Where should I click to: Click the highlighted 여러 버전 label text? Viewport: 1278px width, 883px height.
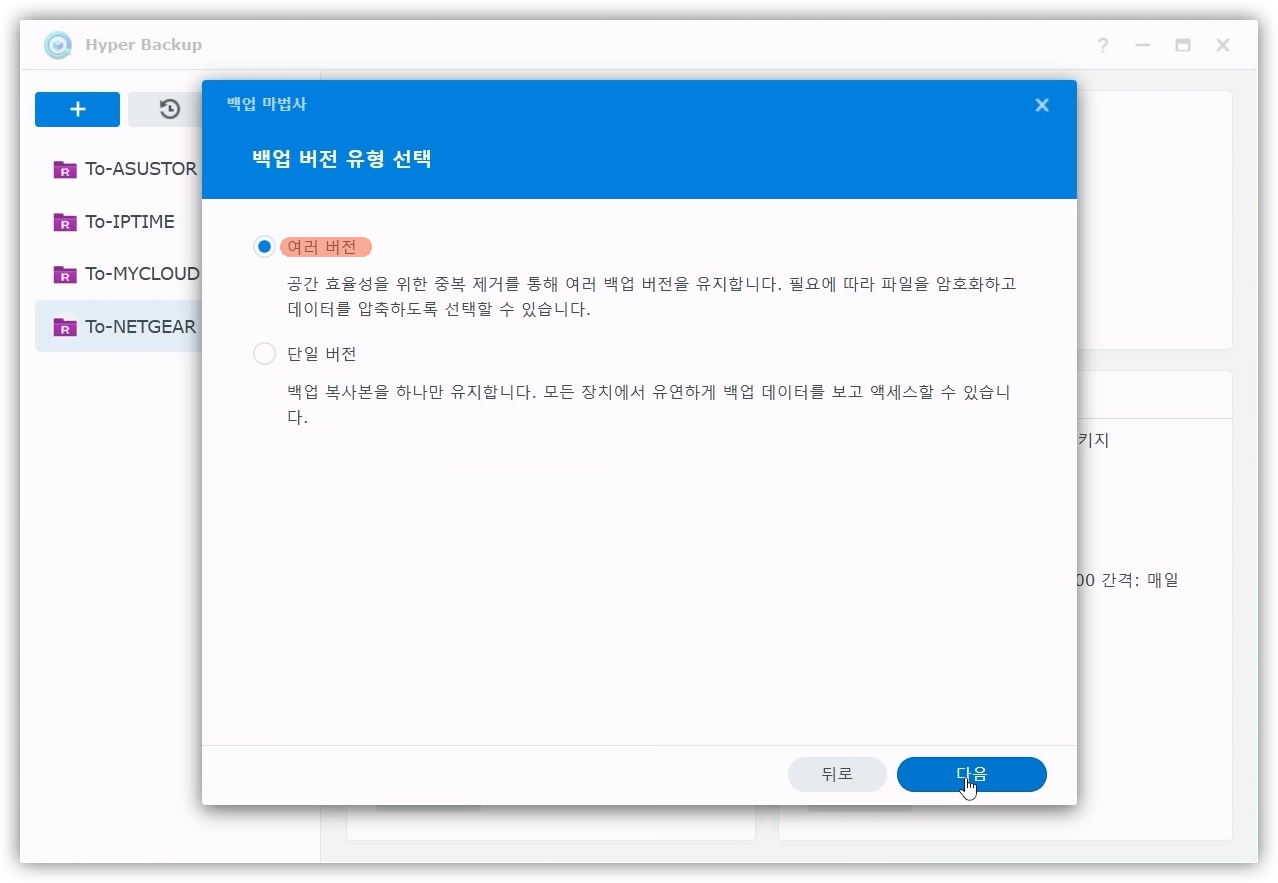(x=325, y=247)
